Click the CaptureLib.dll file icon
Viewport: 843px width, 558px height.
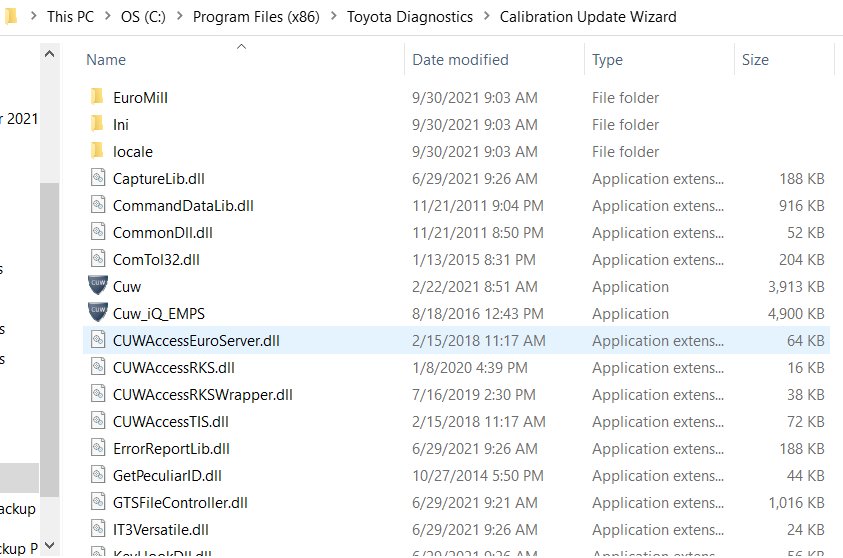click(x=98, y=177)
